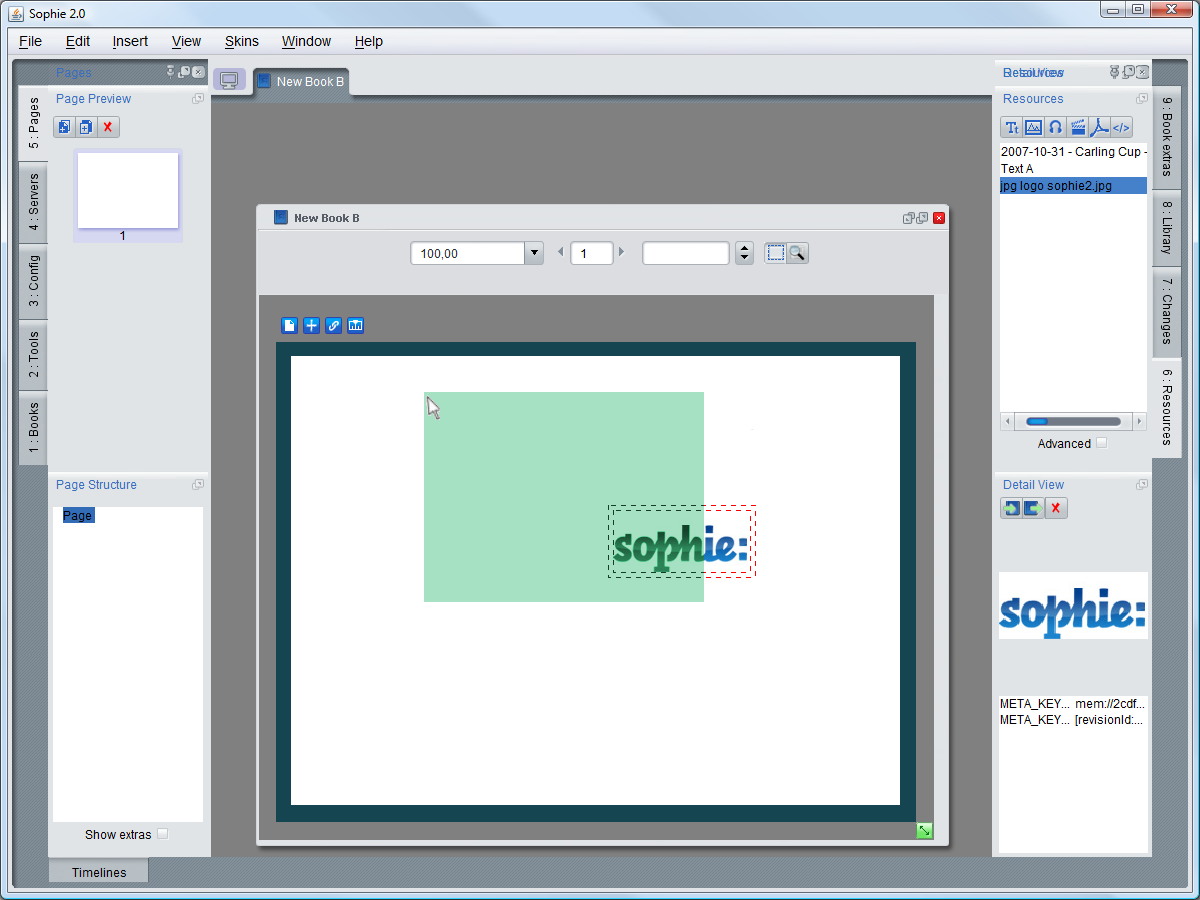
Task: Open the Help menu
Action: 369,41
